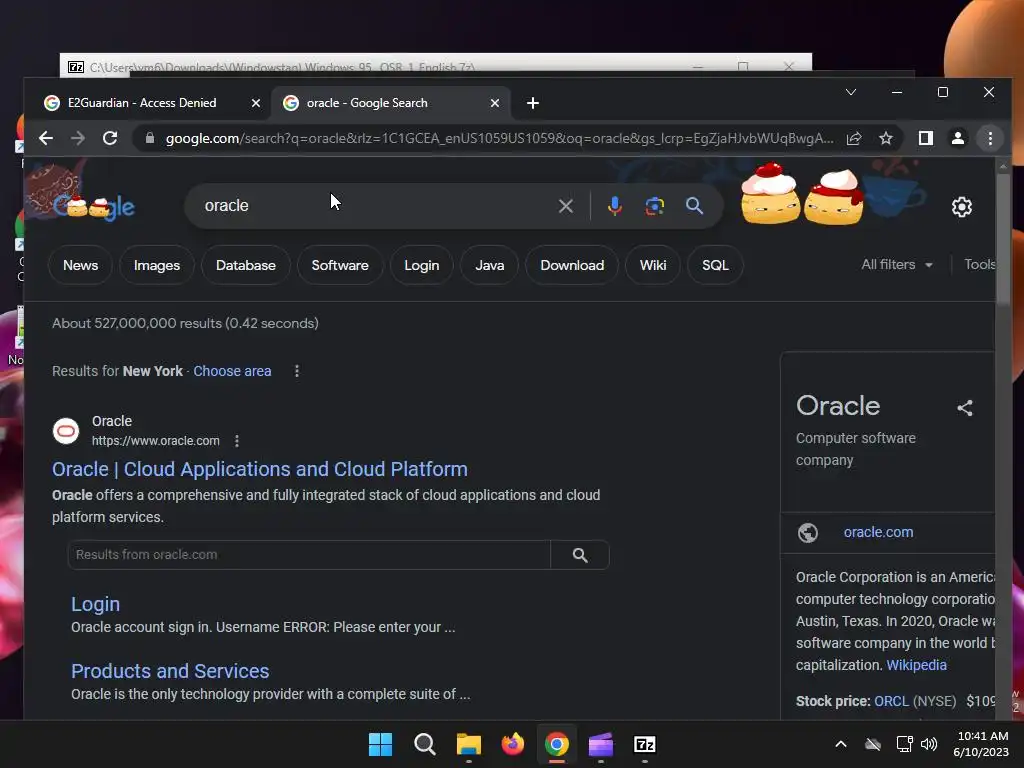Open the Windows Start menu
The height and width of the screenshot is (768, 1024).
pyautogui.click(x=380, y=744)
